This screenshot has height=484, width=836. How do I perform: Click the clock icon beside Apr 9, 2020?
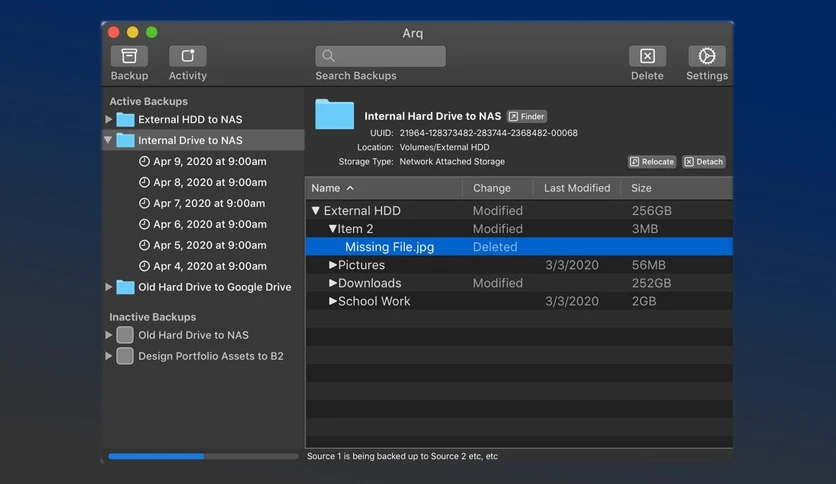tap(144, 161)
